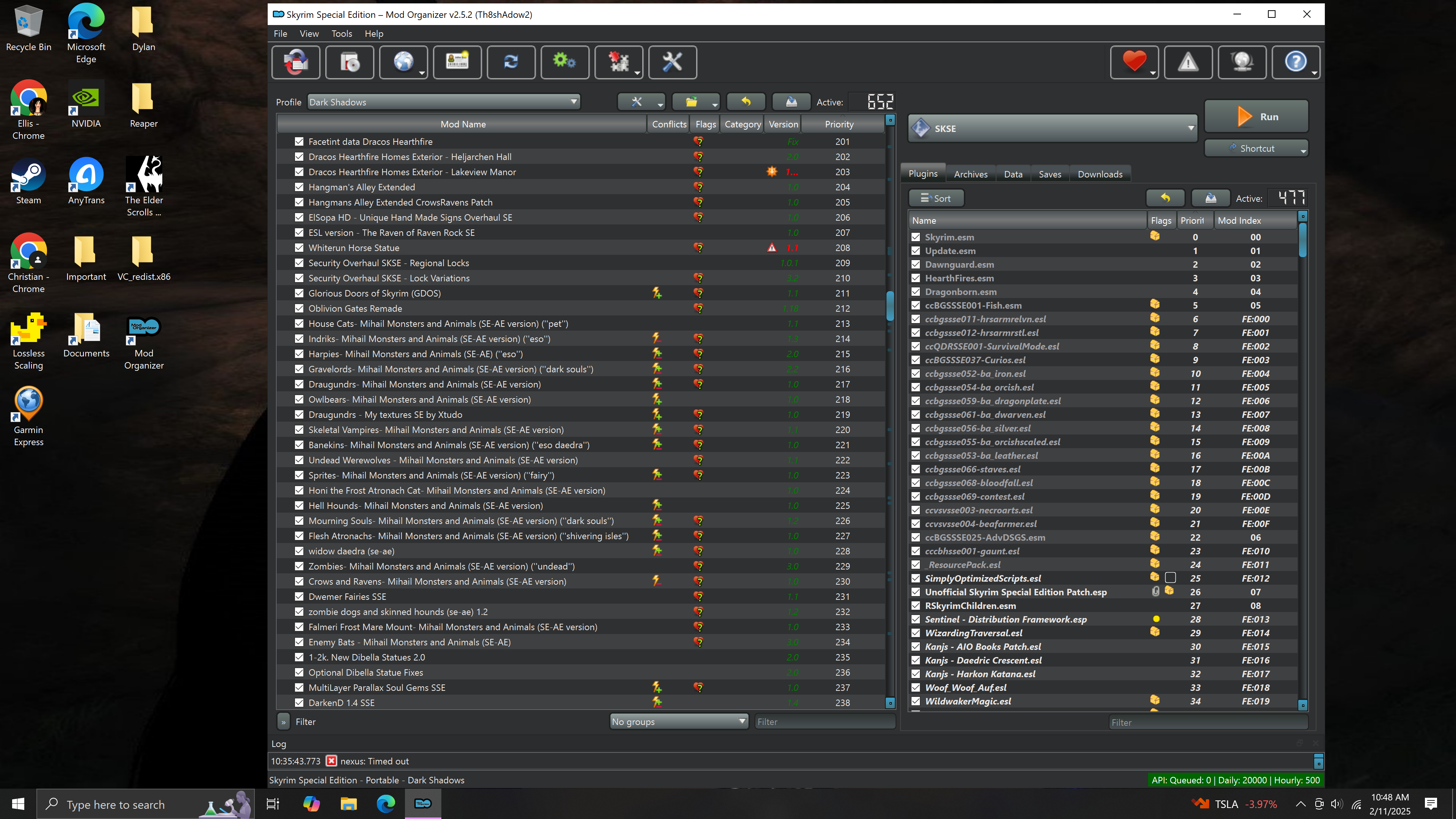
Task: Click conflict lightning icon for Glorious Doors of Skyrim
Action: coord(657,293)
